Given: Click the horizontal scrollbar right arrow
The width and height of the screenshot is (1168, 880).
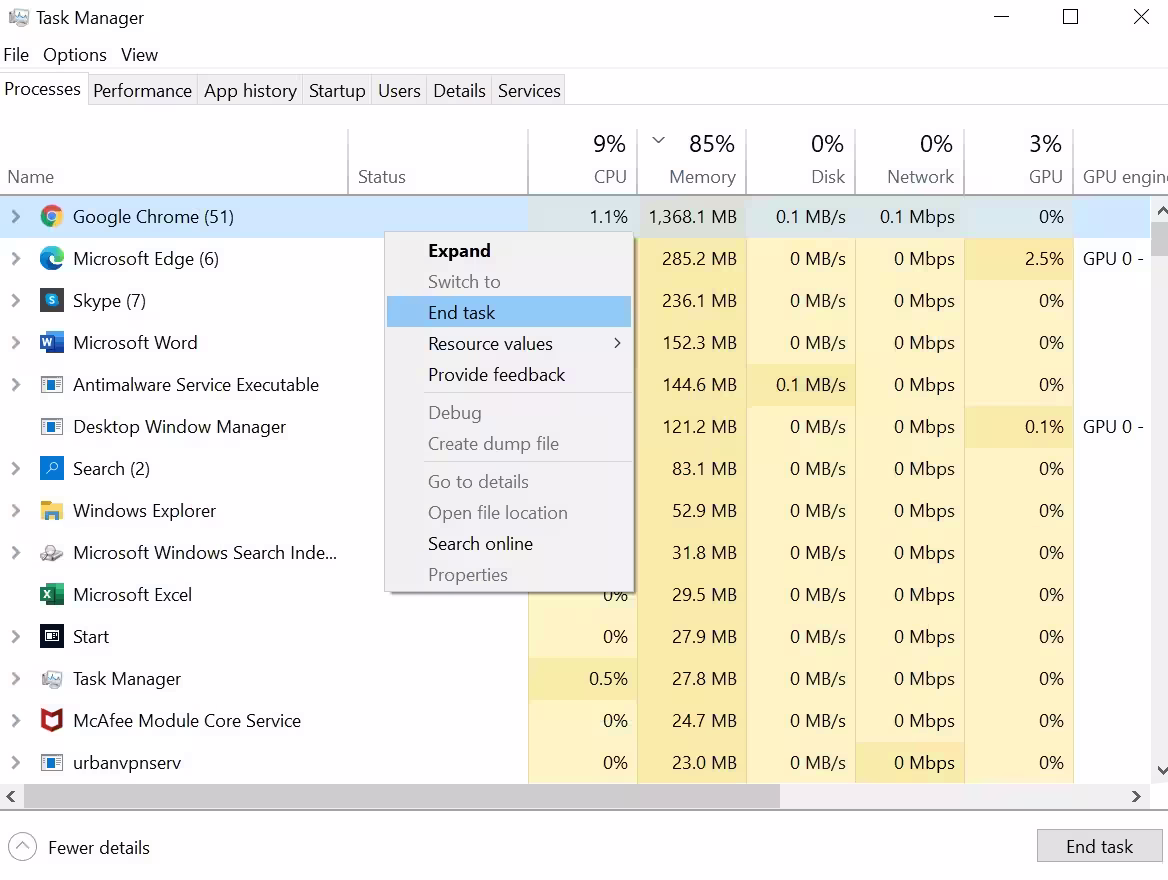Looking at the screenshot, I should tap(1136, 797).
